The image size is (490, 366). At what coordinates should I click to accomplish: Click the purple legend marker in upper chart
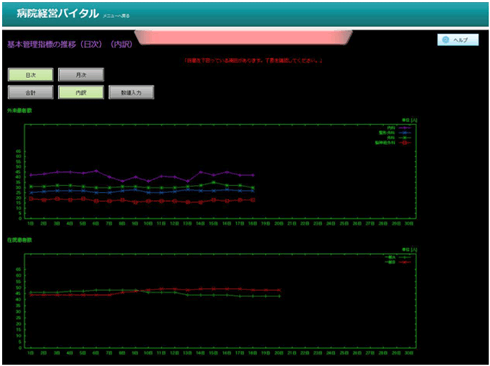click(404, 128)
